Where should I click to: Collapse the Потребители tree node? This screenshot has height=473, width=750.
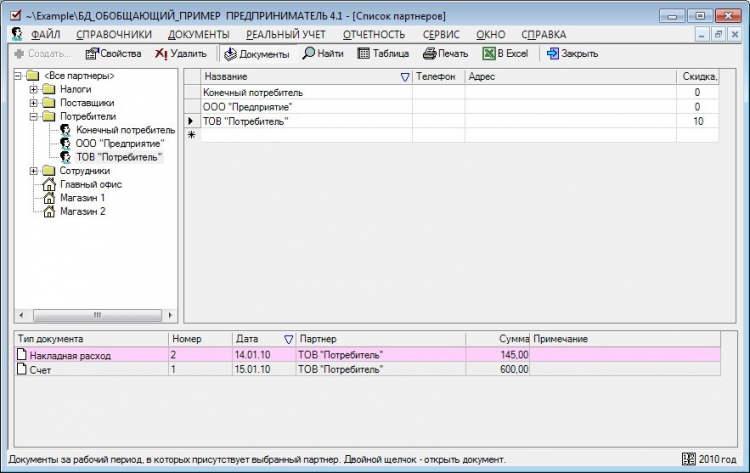tap(33, 116)
